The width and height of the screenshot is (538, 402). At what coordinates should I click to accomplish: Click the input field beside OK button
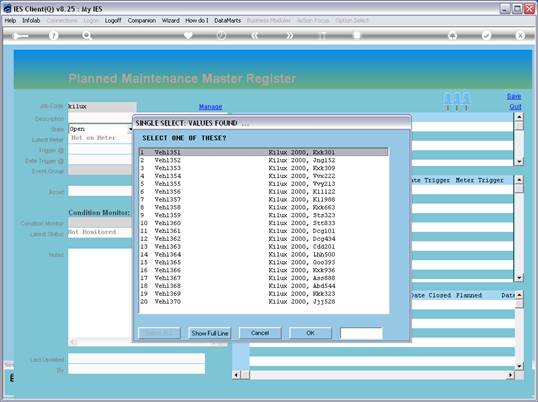(361, 333)
